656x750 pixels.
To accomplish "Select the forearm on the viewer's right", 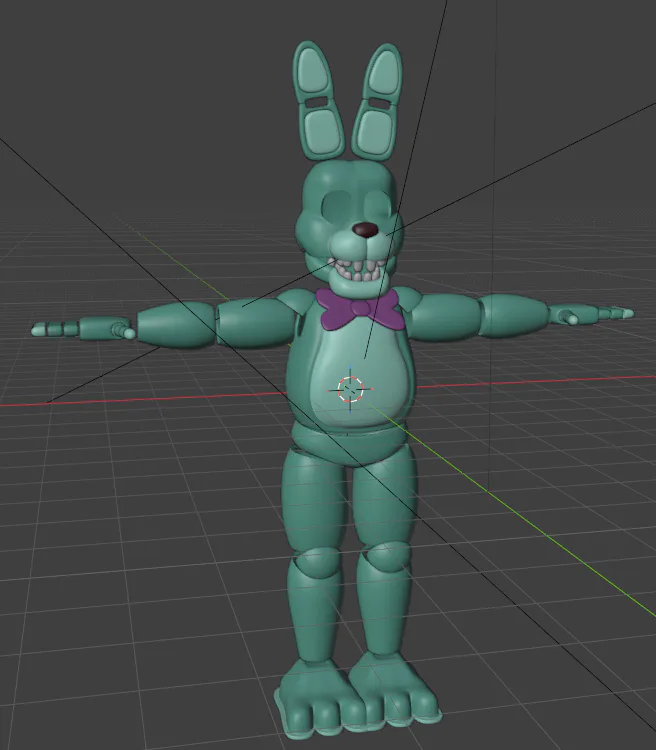I will pos(514,315).
